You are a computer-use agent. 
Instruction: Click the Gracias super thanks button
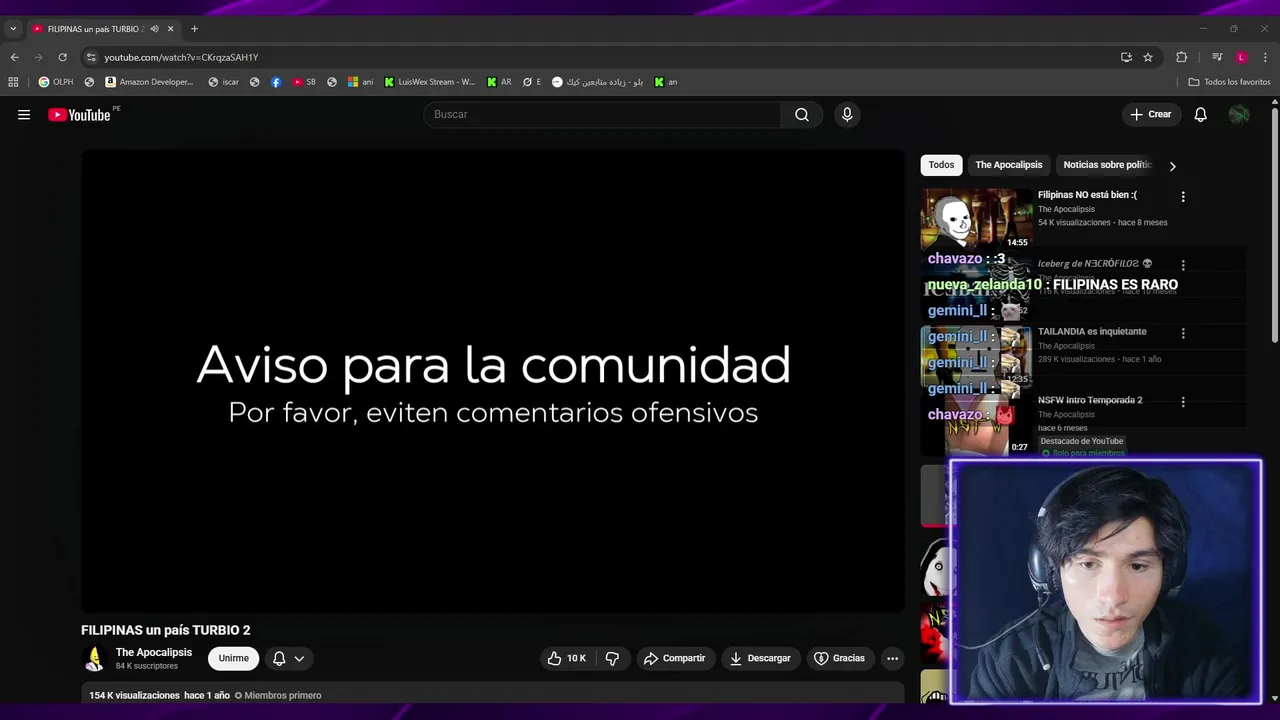coord(839,658)
